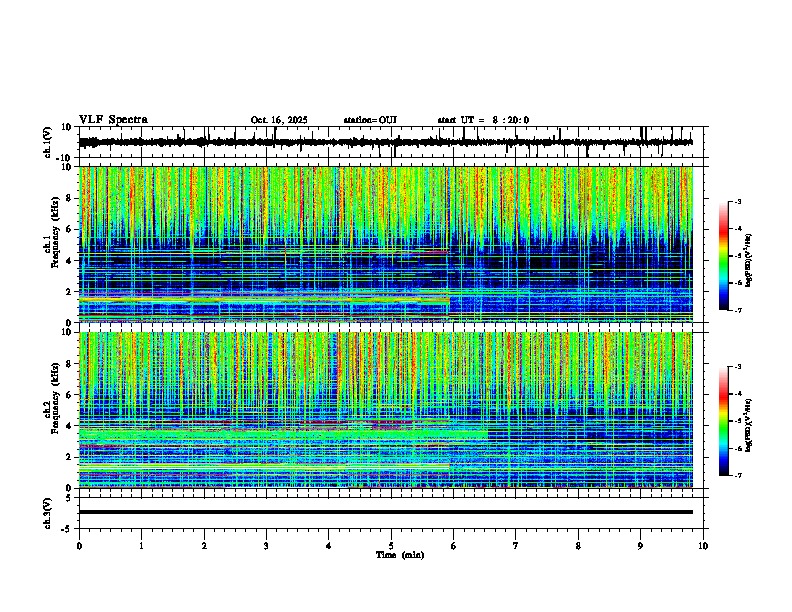The width and height of the screenshot is (792, 612).
Task: Click the "VLF Spectra" plot title
Action: 113,120
